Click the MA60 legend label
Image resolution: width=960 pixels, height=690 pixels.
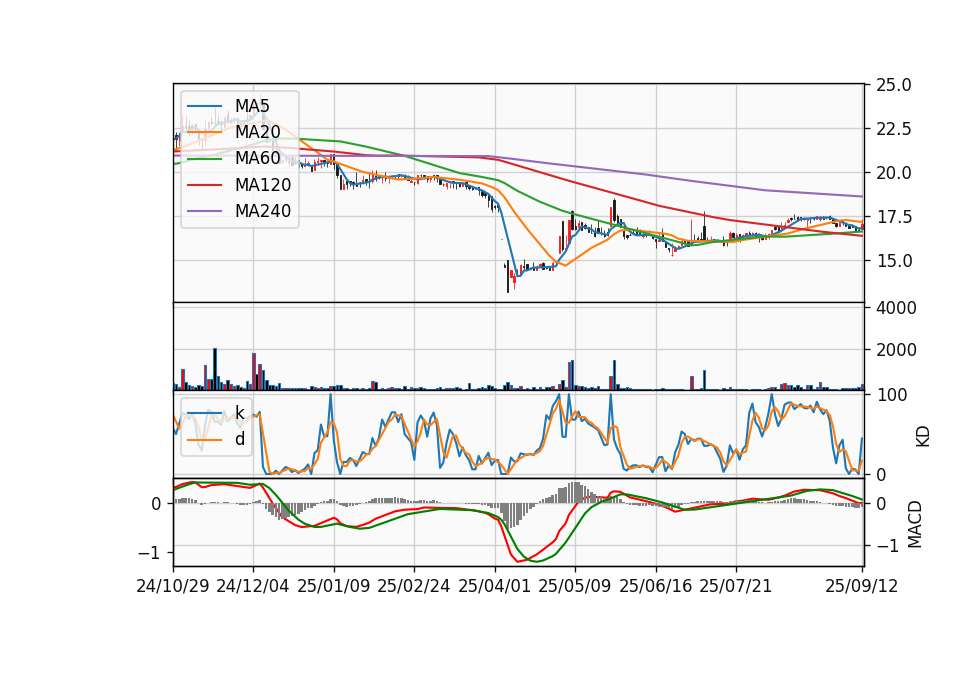(257, 159)
